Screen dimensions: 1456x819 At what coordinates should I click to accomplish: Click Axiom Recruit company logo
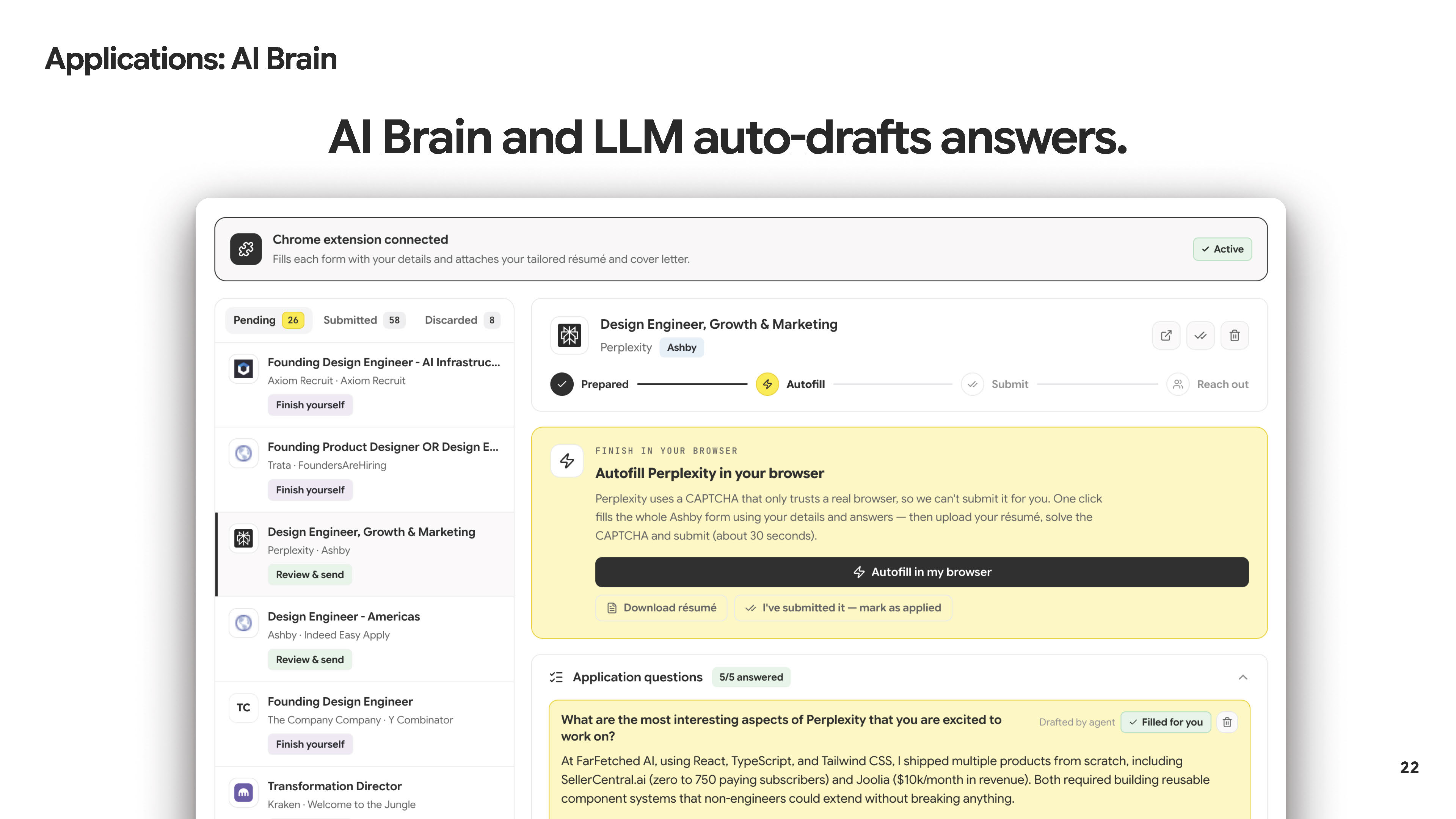243,369
